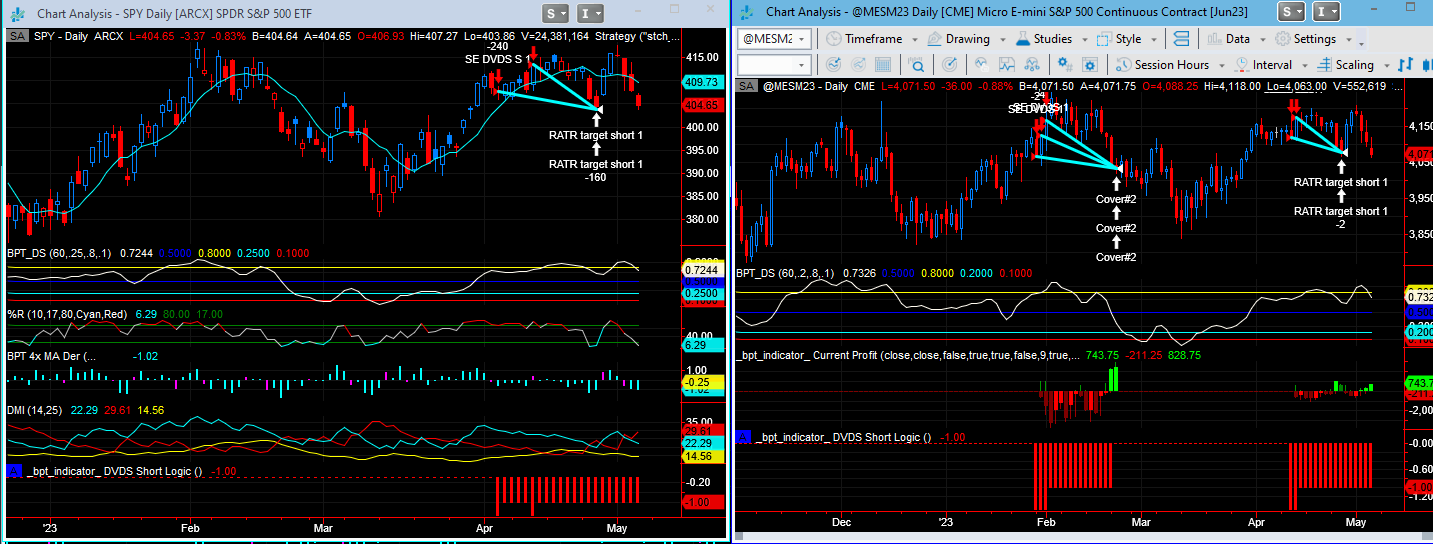Expand the Scaling dropdown arrow

(1386, 66)
